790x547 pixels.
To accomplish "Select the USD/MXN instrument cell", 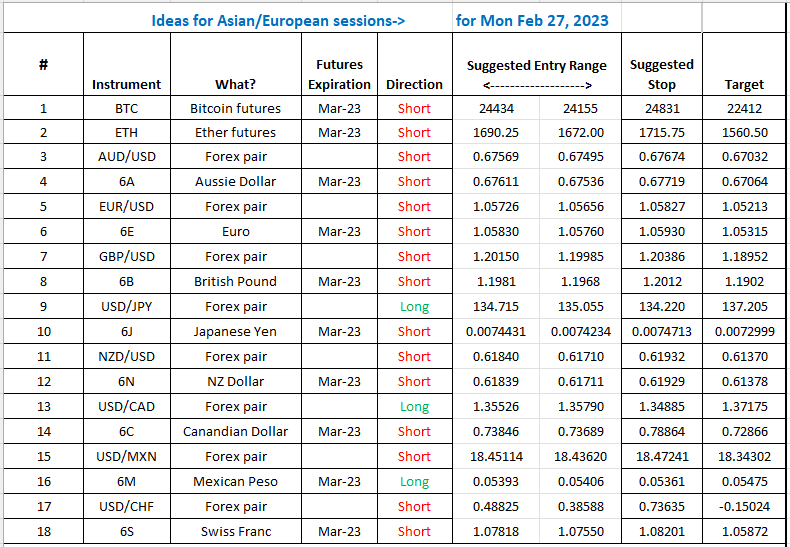I will coord(126,457).
